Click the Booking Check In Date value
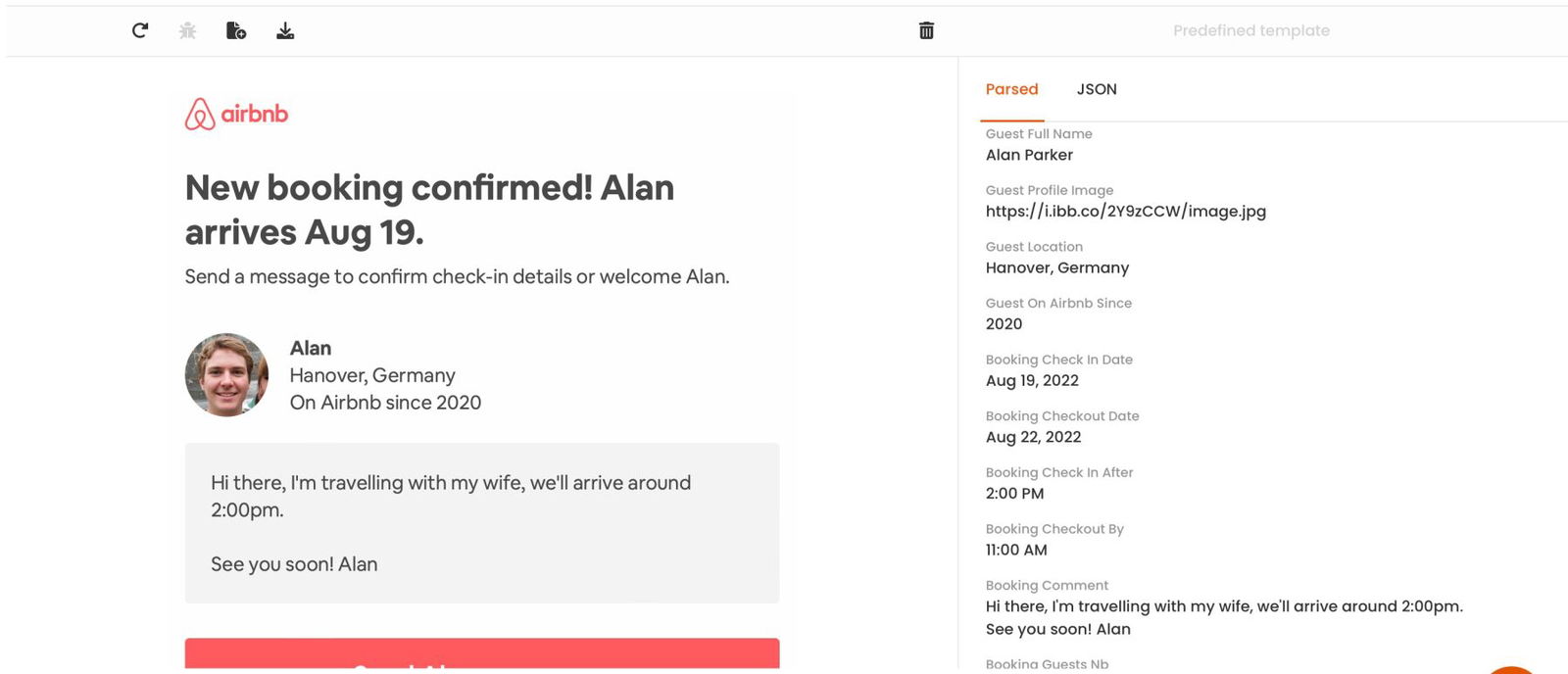Screen dimensions: 1568x674 click(1032, 381)
